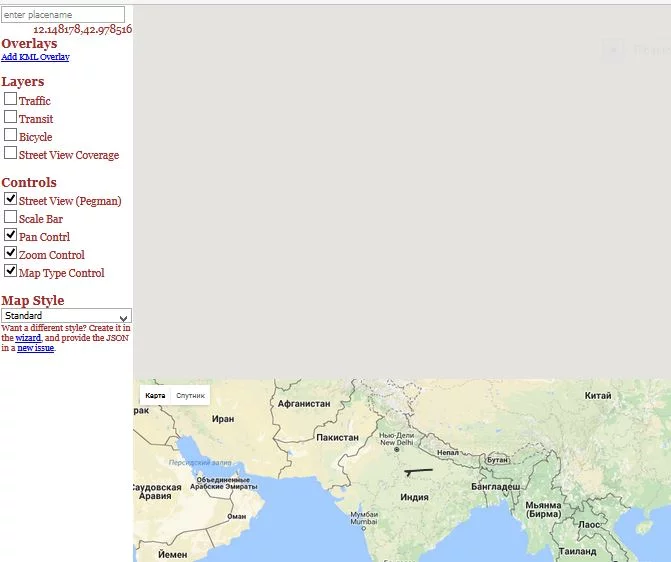Enable the Scale Bar checkbox

(10, 217)
